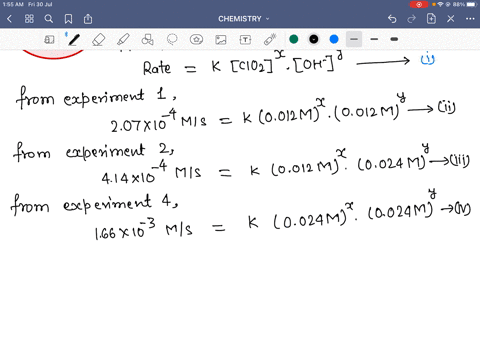
Task: Bookmark the current page
Action: 68,19
